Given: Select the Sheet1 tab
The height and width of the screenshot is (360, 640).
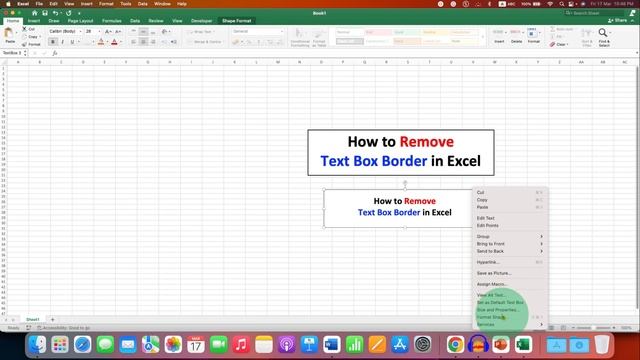Looking at the screenshot, I should tap(33, 320).
